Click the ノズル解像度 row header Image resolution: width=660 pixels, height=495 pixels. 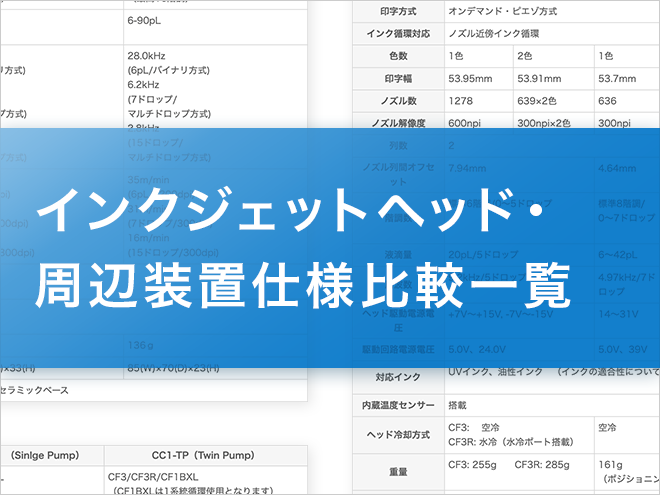pyautogui.click(x=397, y=123)
